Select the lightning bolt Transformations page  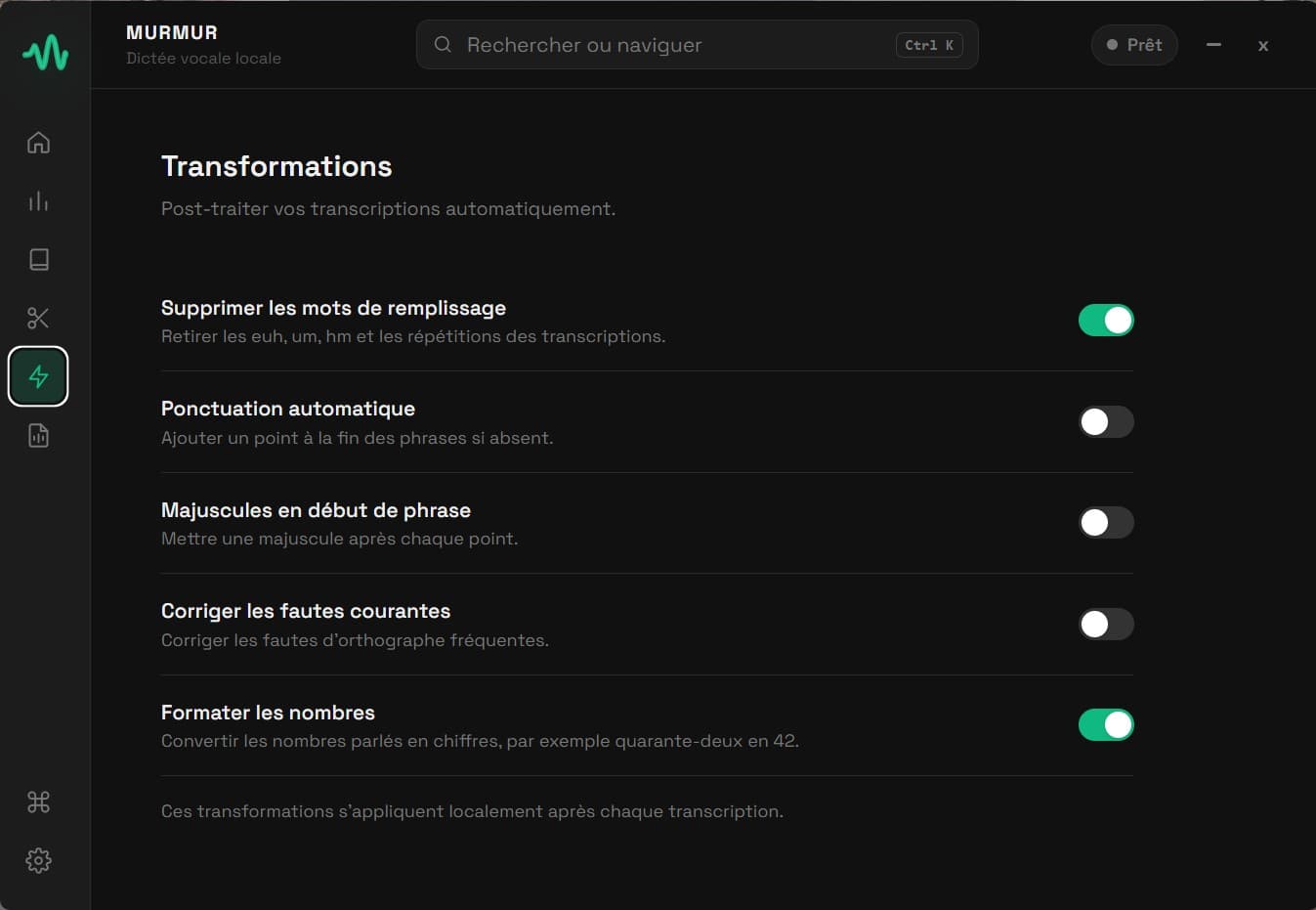pos(38,376)
